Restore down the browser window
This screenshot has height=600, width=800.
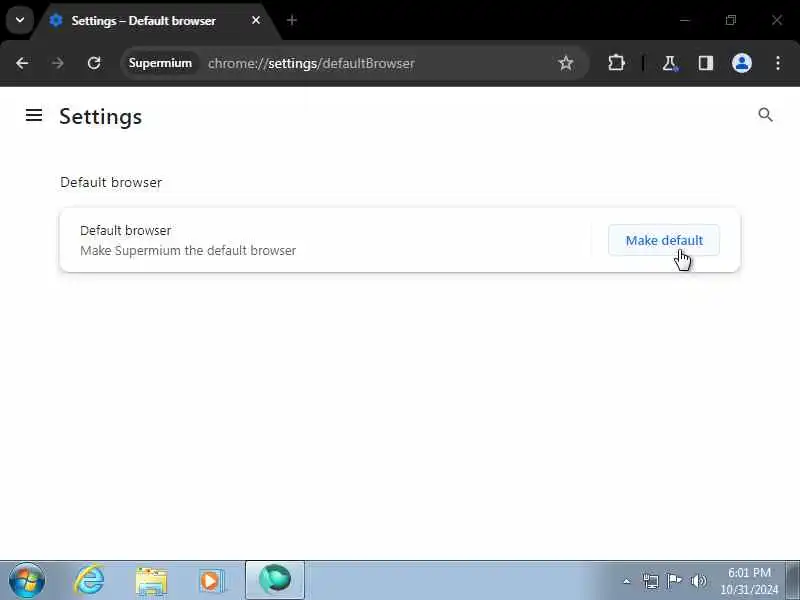pos(731,20)
